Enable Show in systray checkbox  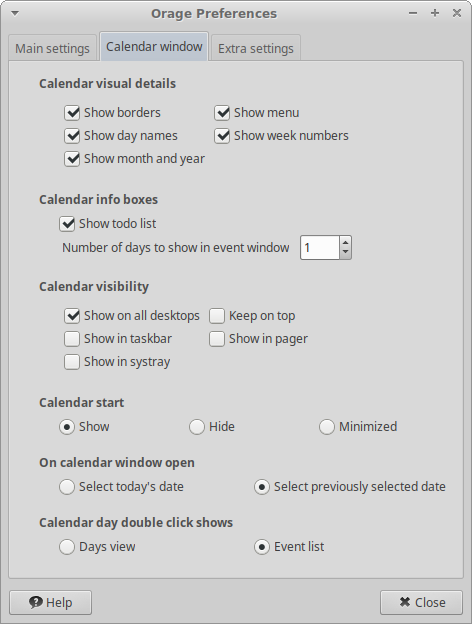point(72,362)
